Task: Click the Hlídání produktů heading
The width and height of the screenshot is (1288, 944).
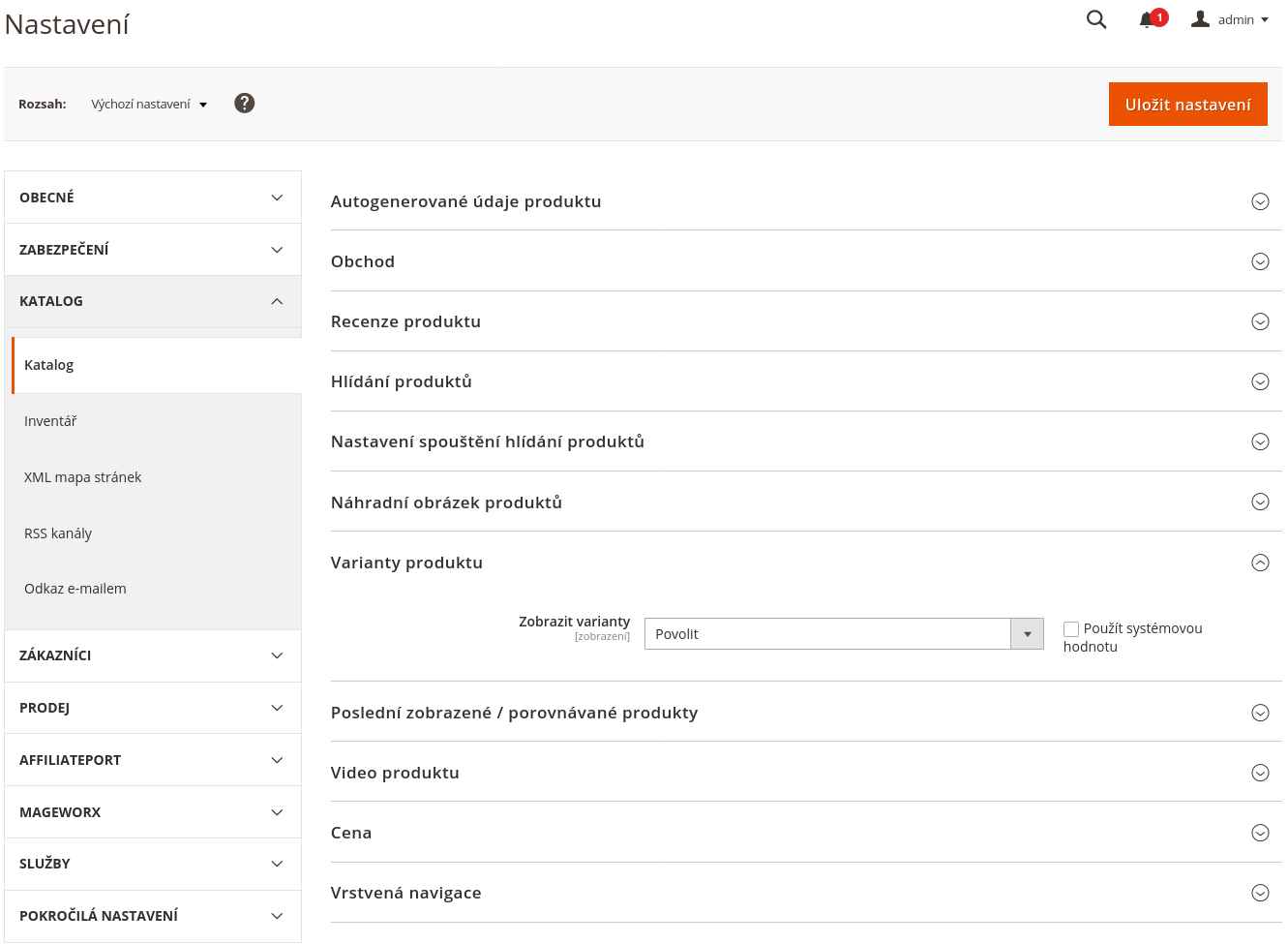Action: tap(402, 381)
